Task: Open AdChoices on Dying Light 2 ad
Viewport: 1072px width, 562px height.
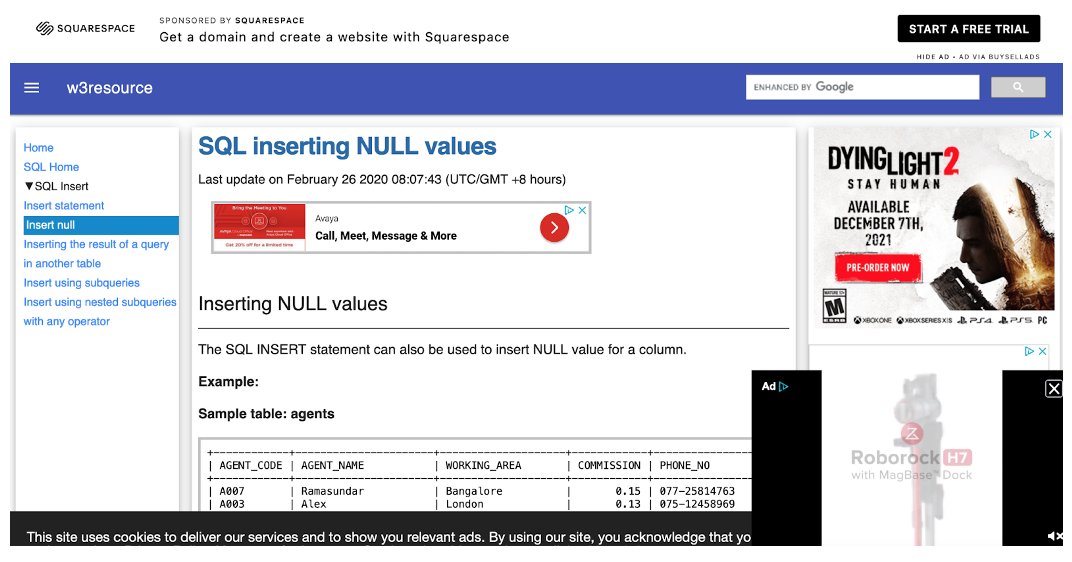Action: point(1034,135)
